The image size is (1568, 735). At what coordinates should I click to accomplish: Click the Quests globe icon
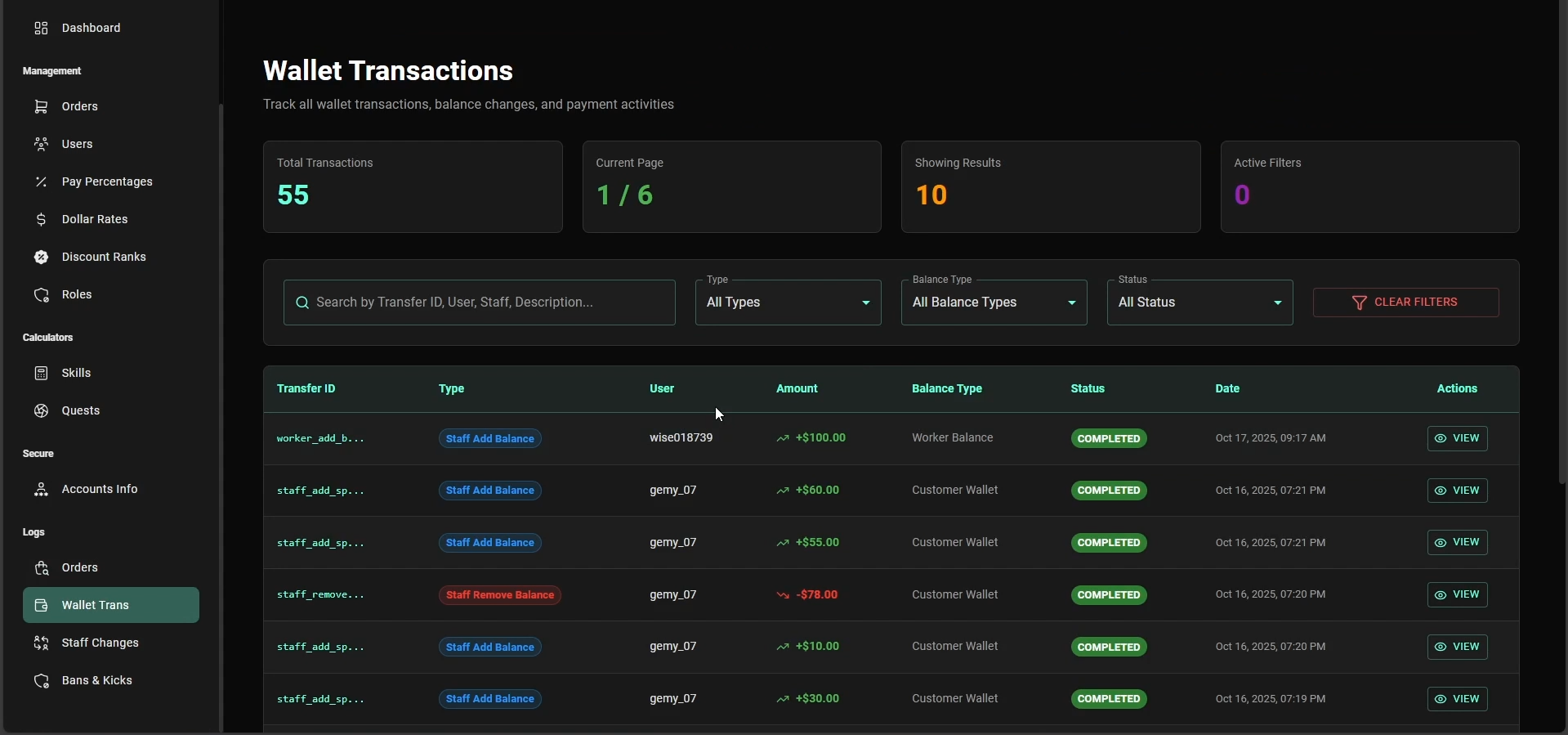41,411
